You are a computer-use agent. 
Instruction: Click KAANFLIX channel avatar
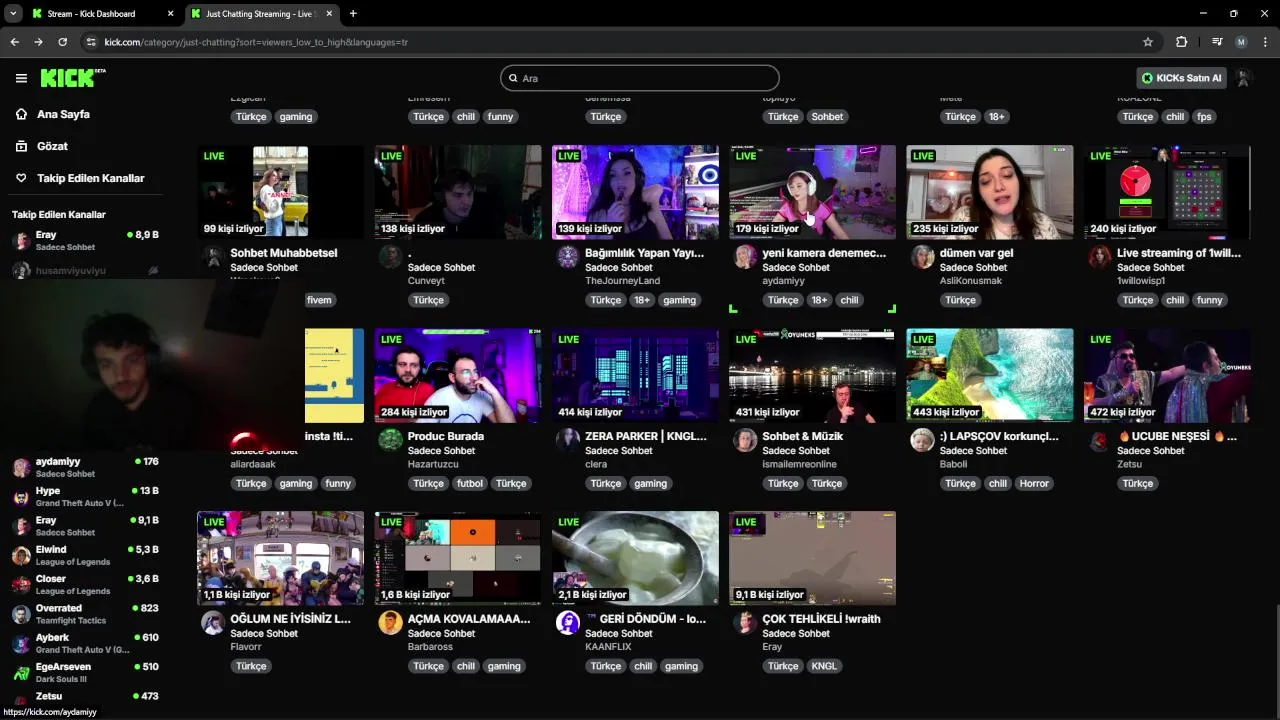[568, 623]
